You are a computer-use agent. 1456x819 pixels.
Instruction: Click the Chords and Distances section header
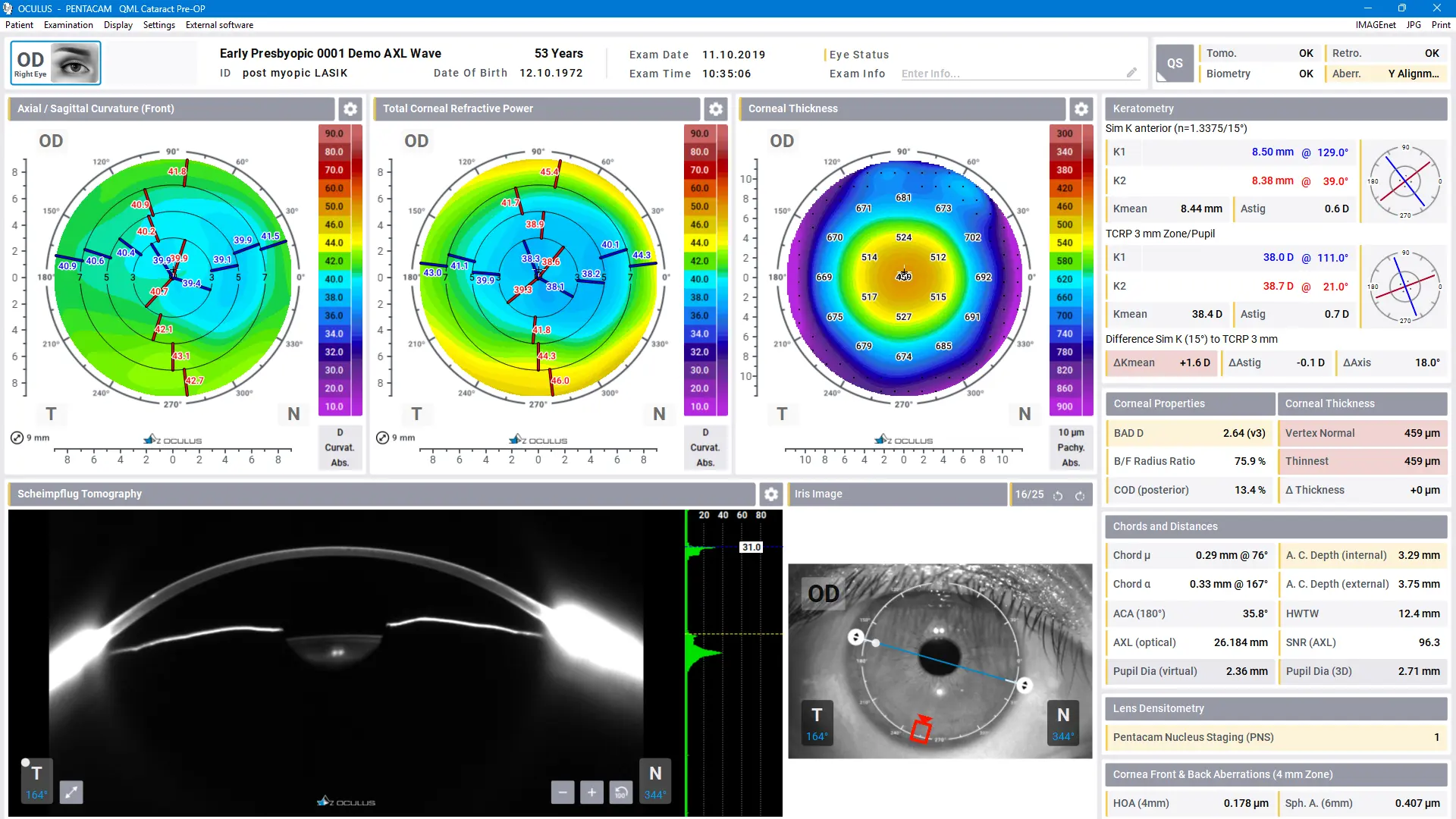click(1276, 526)
